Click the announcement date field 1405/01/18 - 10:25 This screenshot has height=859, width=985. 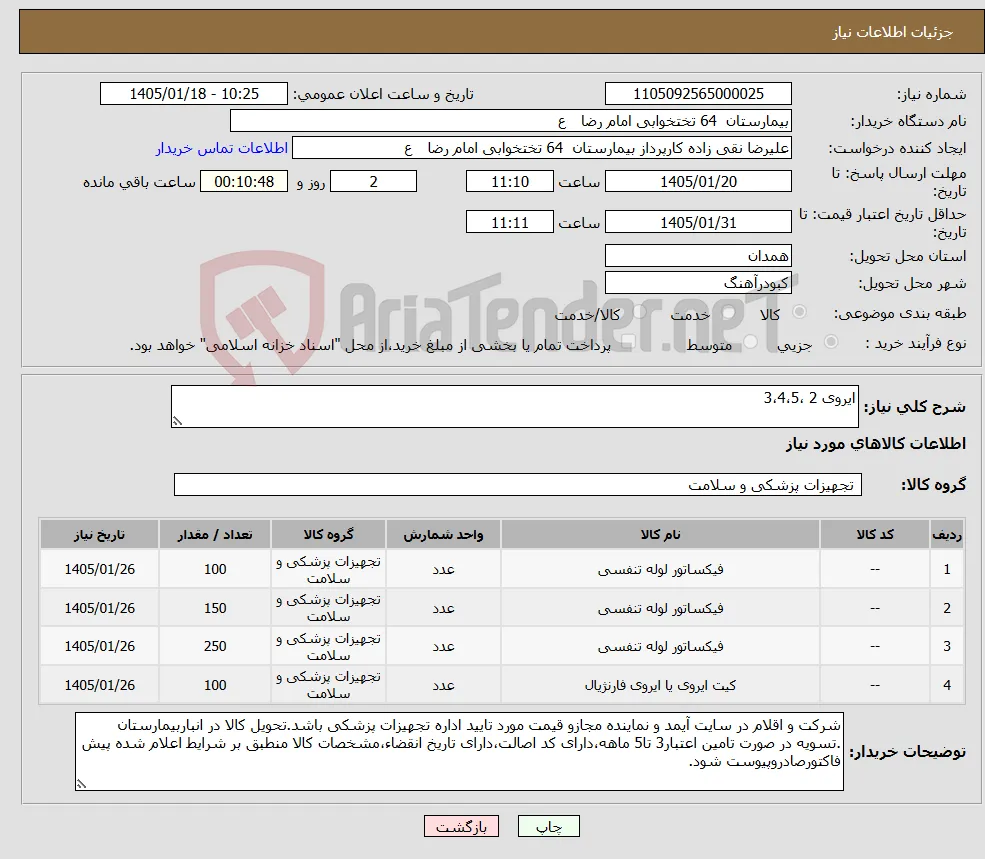tap(193, 94)
